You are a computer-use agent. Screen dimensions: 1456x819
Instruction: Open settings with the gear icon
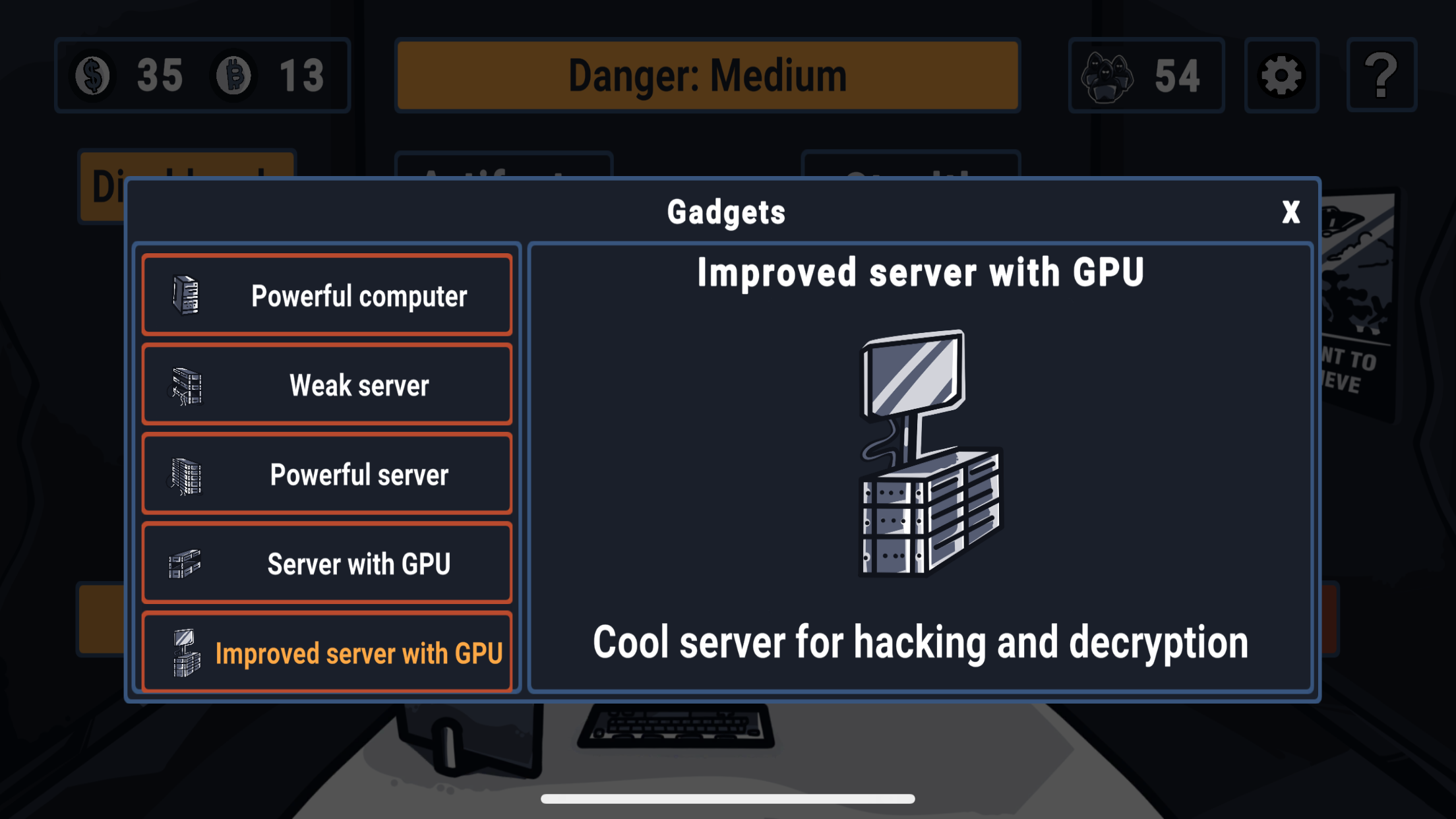pyautogui.click(x=1281, y=75)
